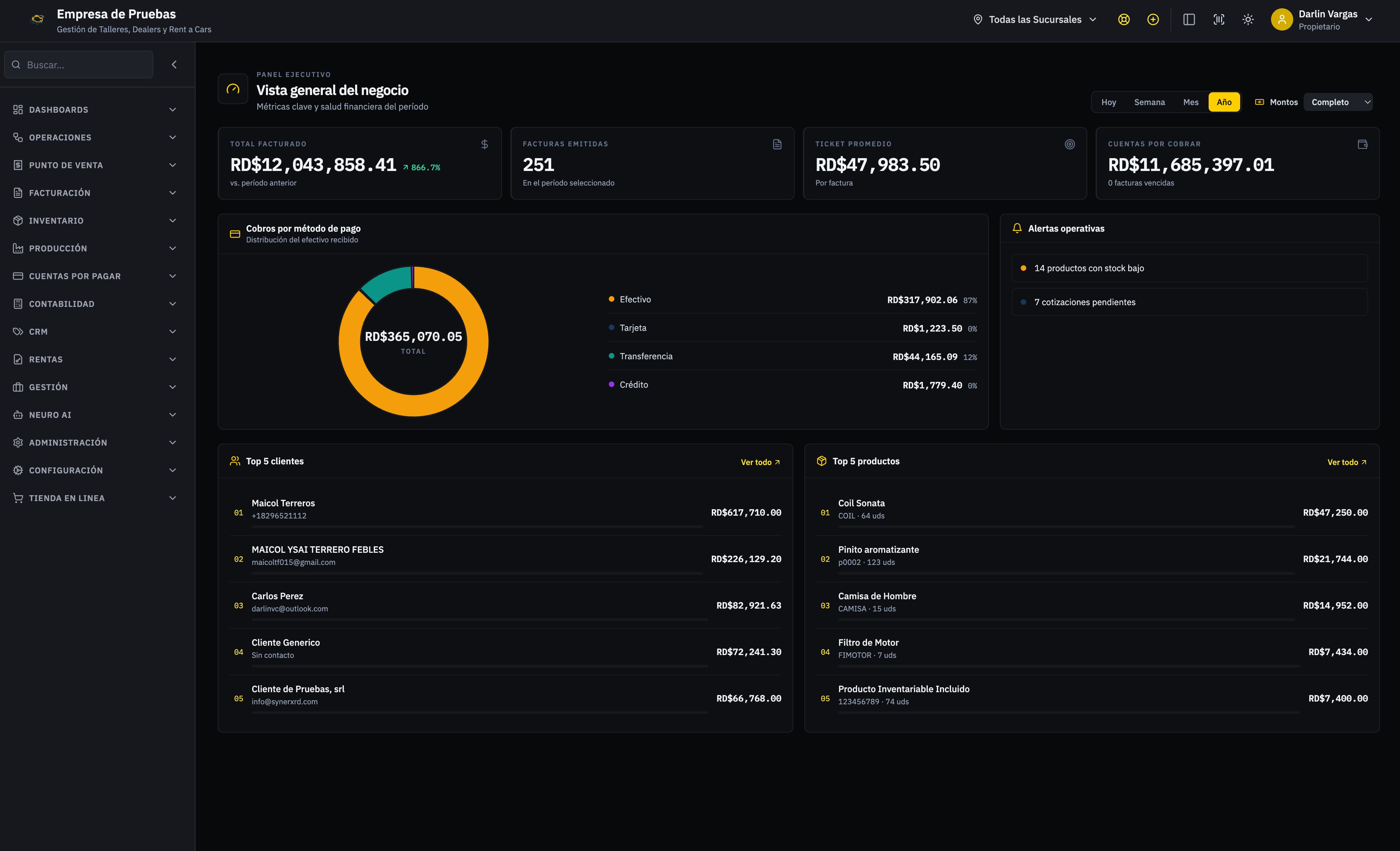Click the Alertas operativas bell icon

tap(1017, 228)
